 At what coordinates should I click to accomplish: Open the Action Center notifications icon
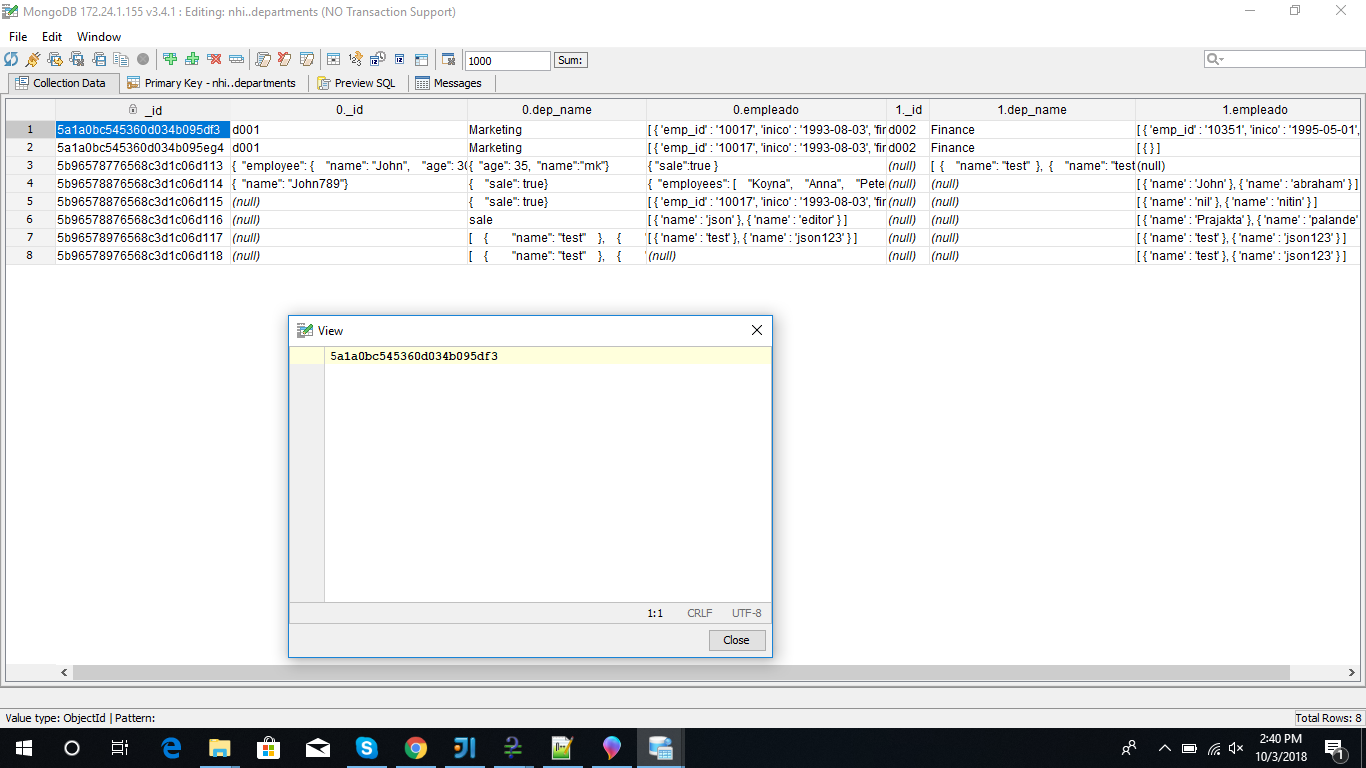(x=1334, y=748)
